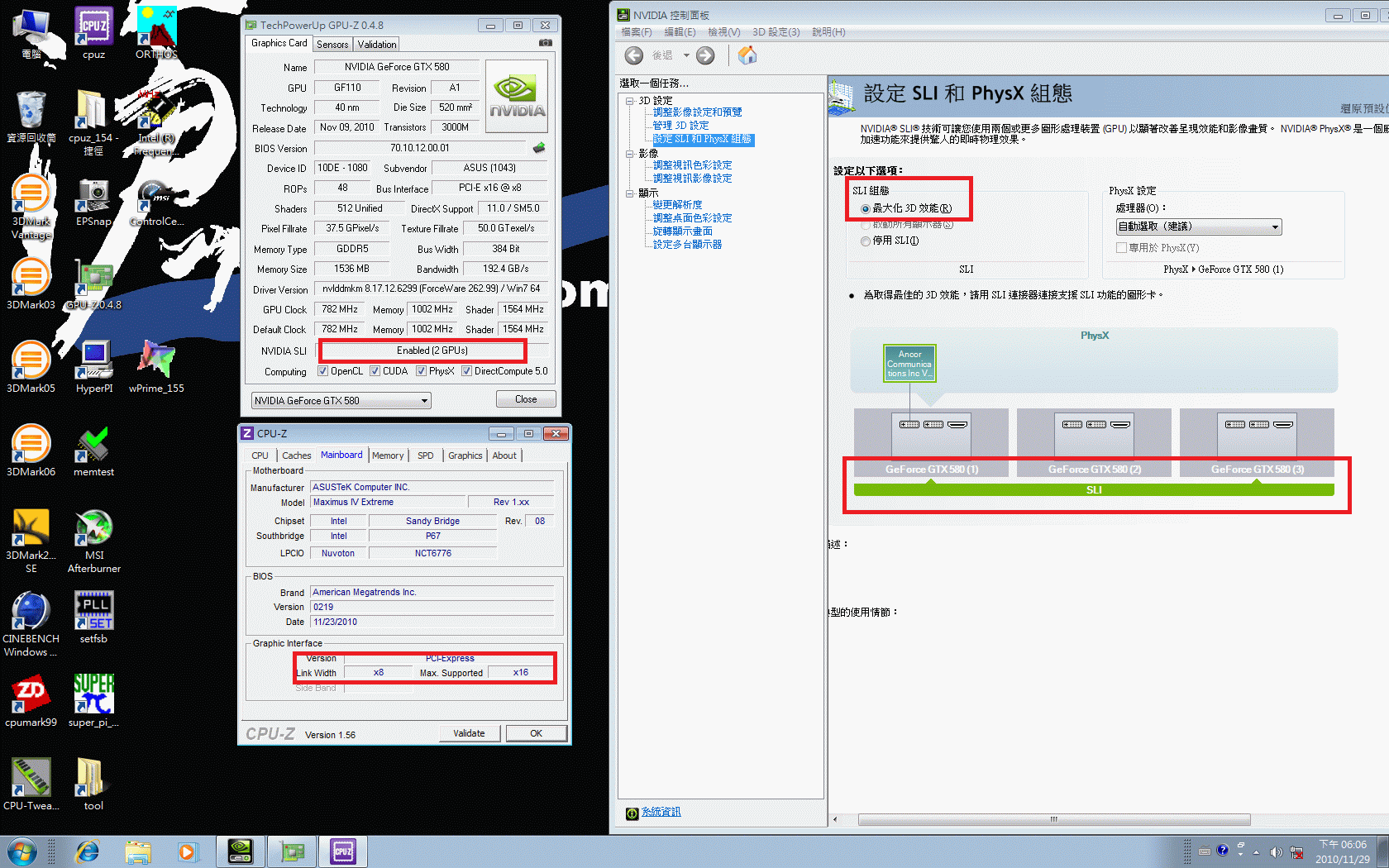Launch the 3DMark05 desktop shortcut
Viewport: 1389px width, 868px height.
point(31,367)
